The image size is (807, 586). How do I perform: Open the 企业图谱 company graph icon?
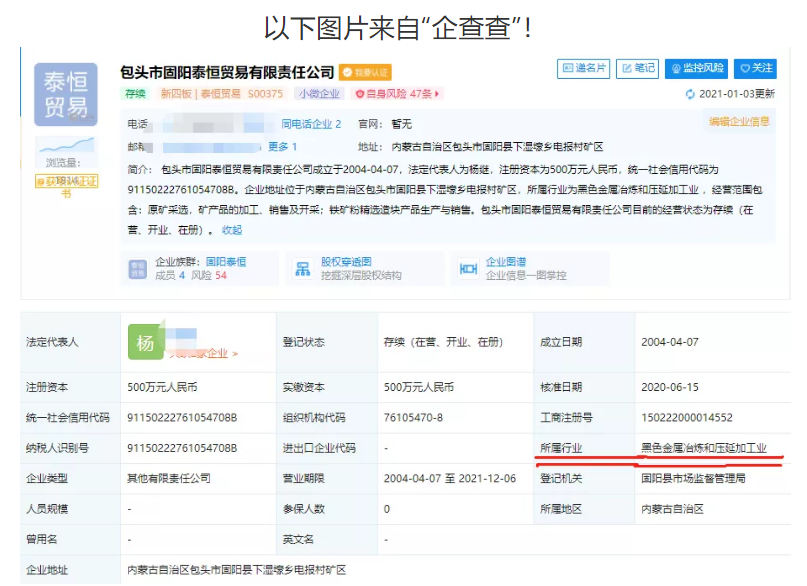coord(470,266)
